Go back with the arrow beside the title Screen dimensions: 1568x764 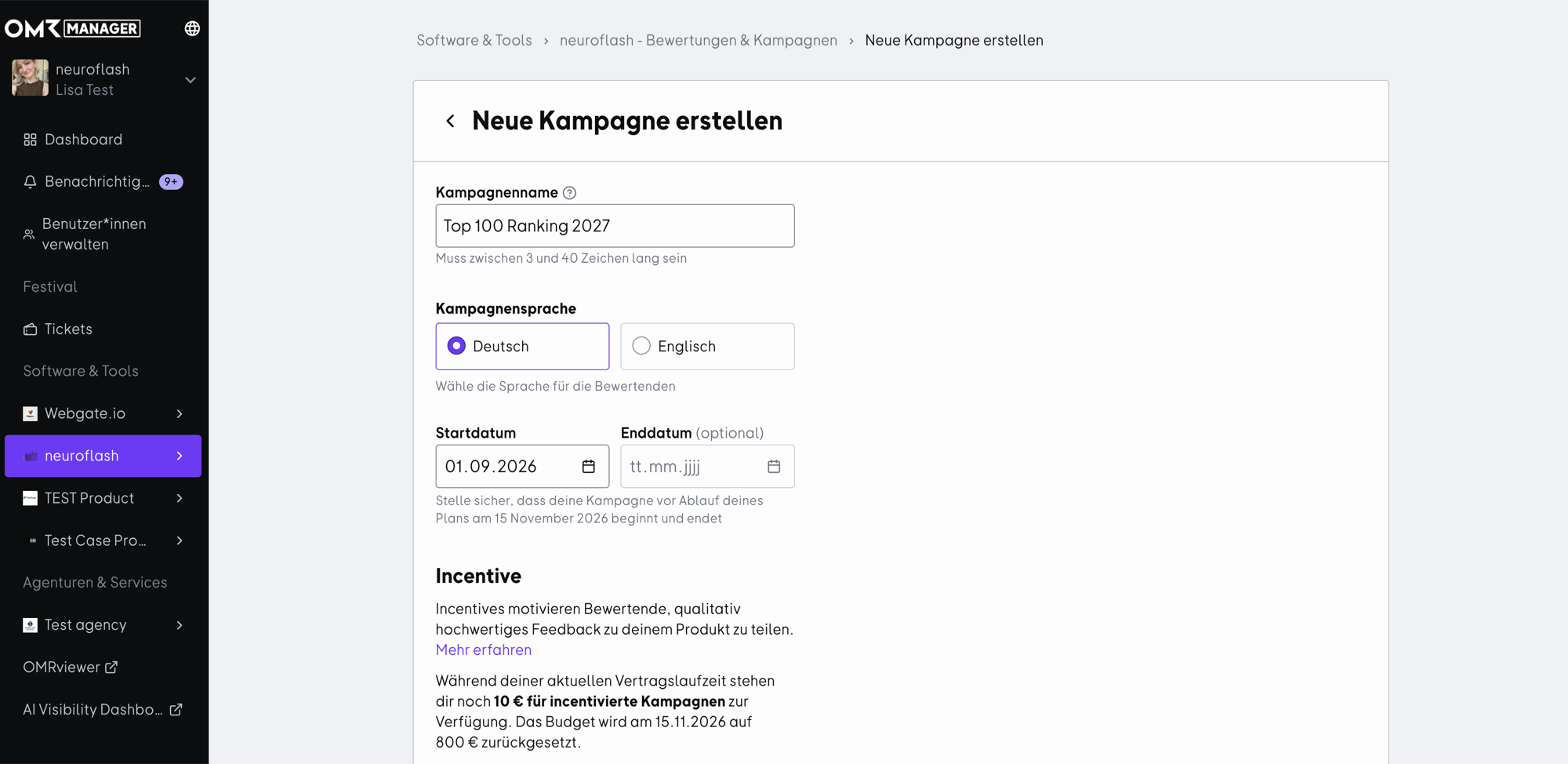[450, 121]
